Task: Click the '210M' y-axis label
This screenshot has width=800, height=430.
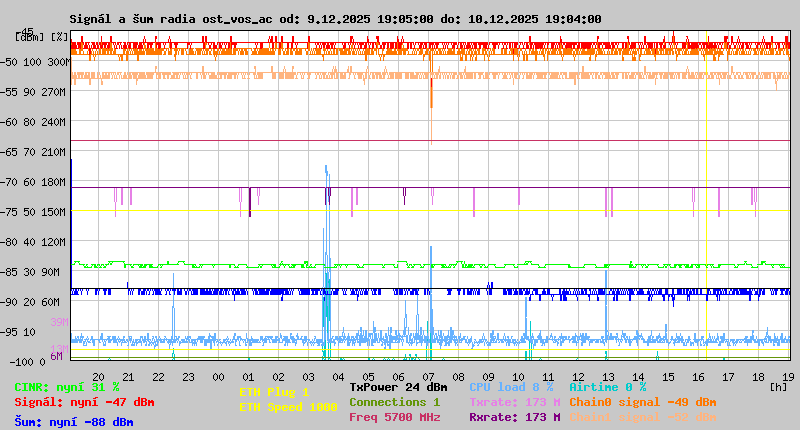Action: pyautogui.click(x=56, y=152)
